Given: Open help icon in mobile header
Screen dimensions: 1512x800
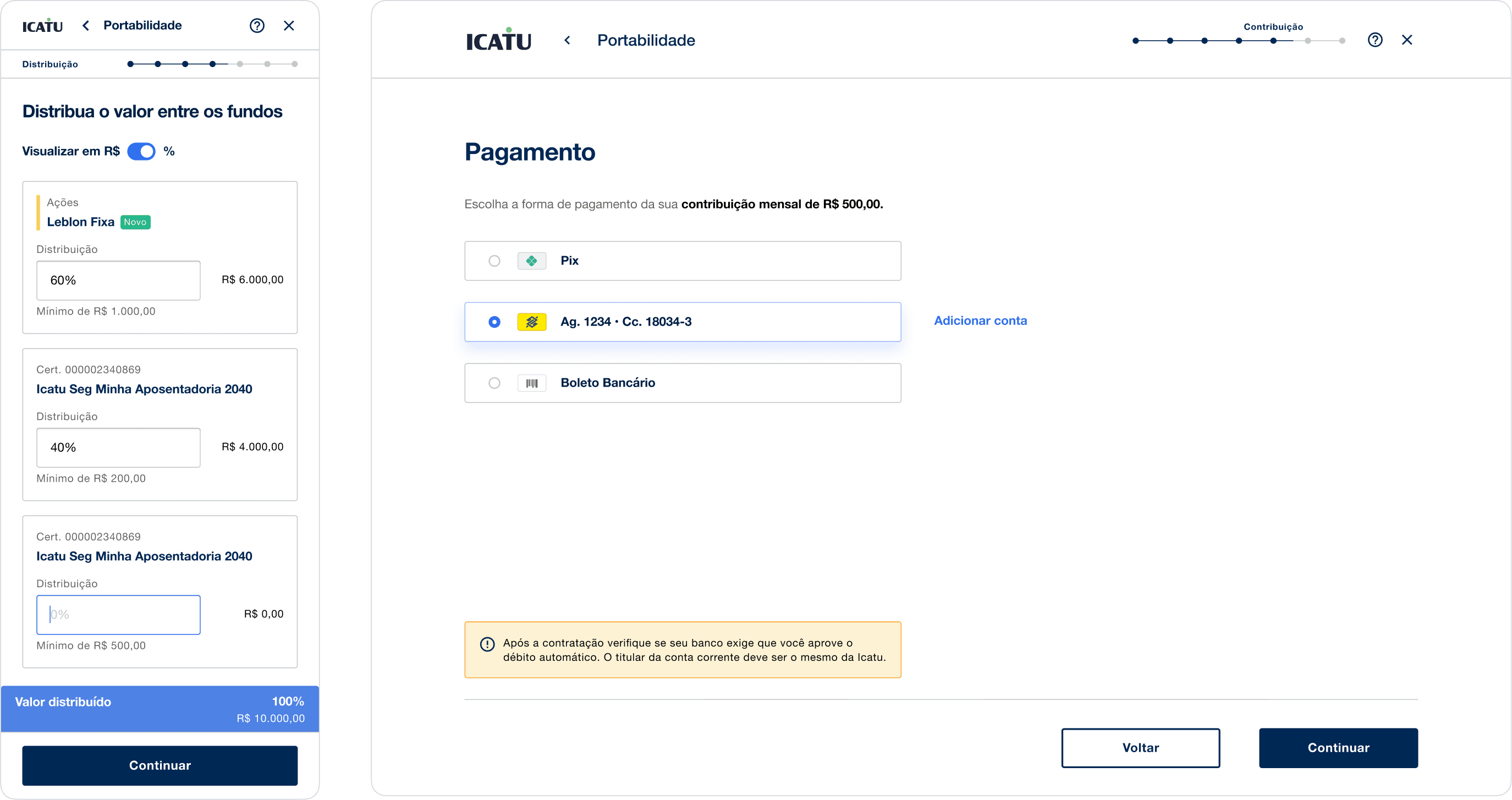Looking at the screenshot, I should click(257, 25).
